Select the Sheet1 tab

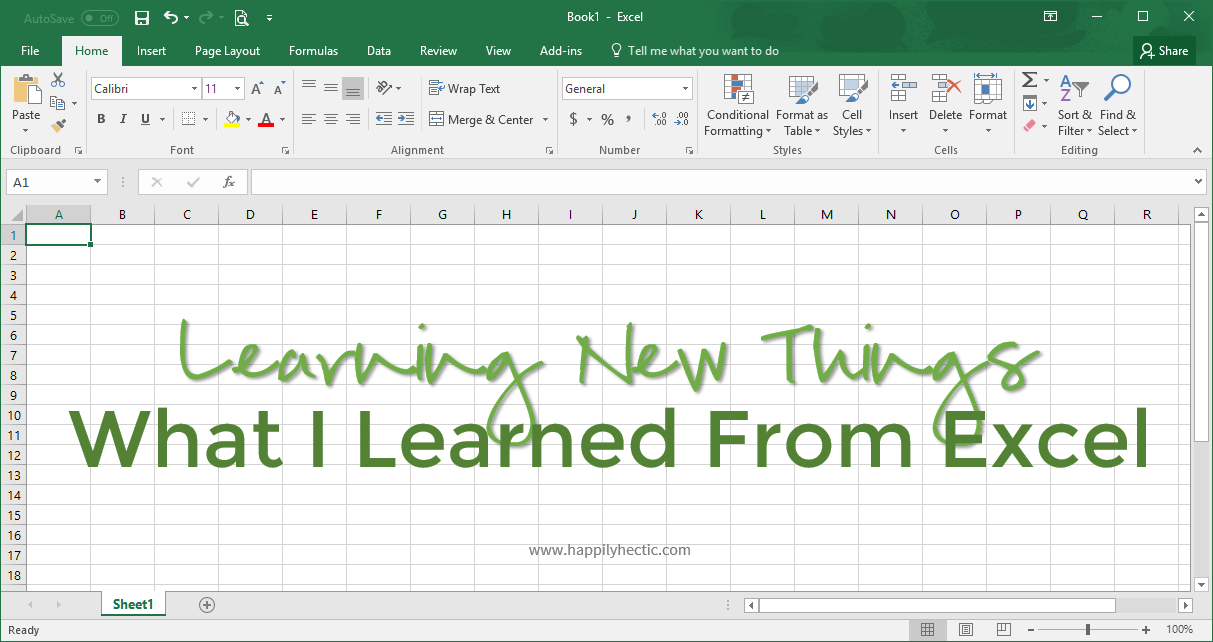click(x=133, y=604)
